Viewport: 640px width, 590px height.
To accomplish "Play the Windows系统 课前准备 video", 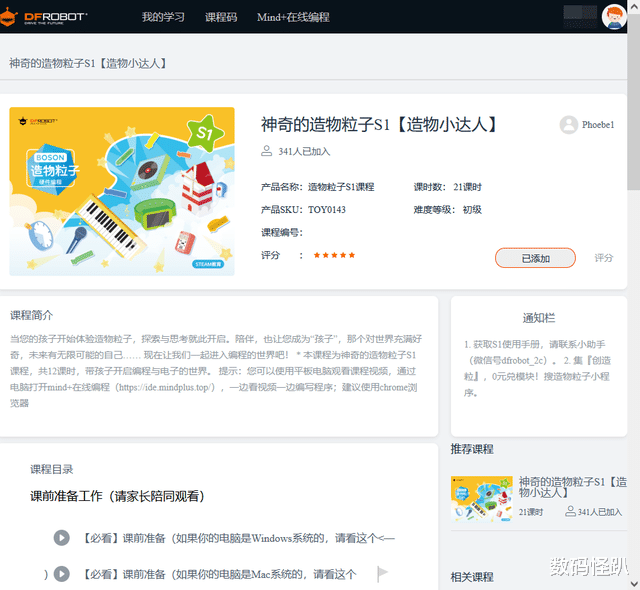I will pos(62,538).
